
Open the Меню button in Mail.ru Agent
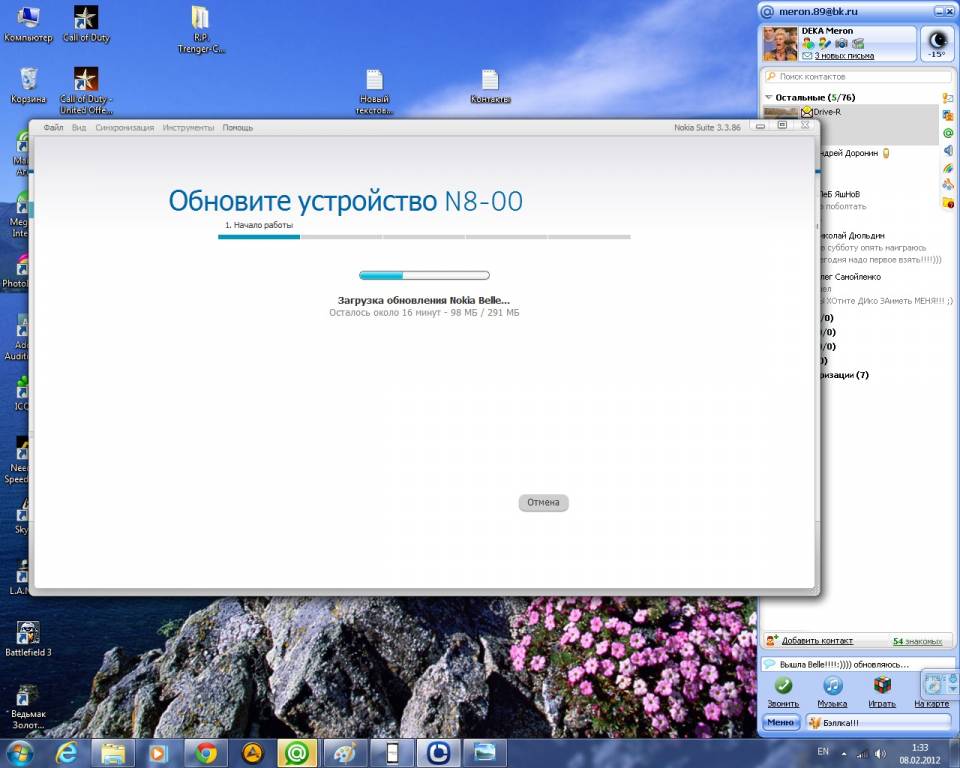pos(781,723)
